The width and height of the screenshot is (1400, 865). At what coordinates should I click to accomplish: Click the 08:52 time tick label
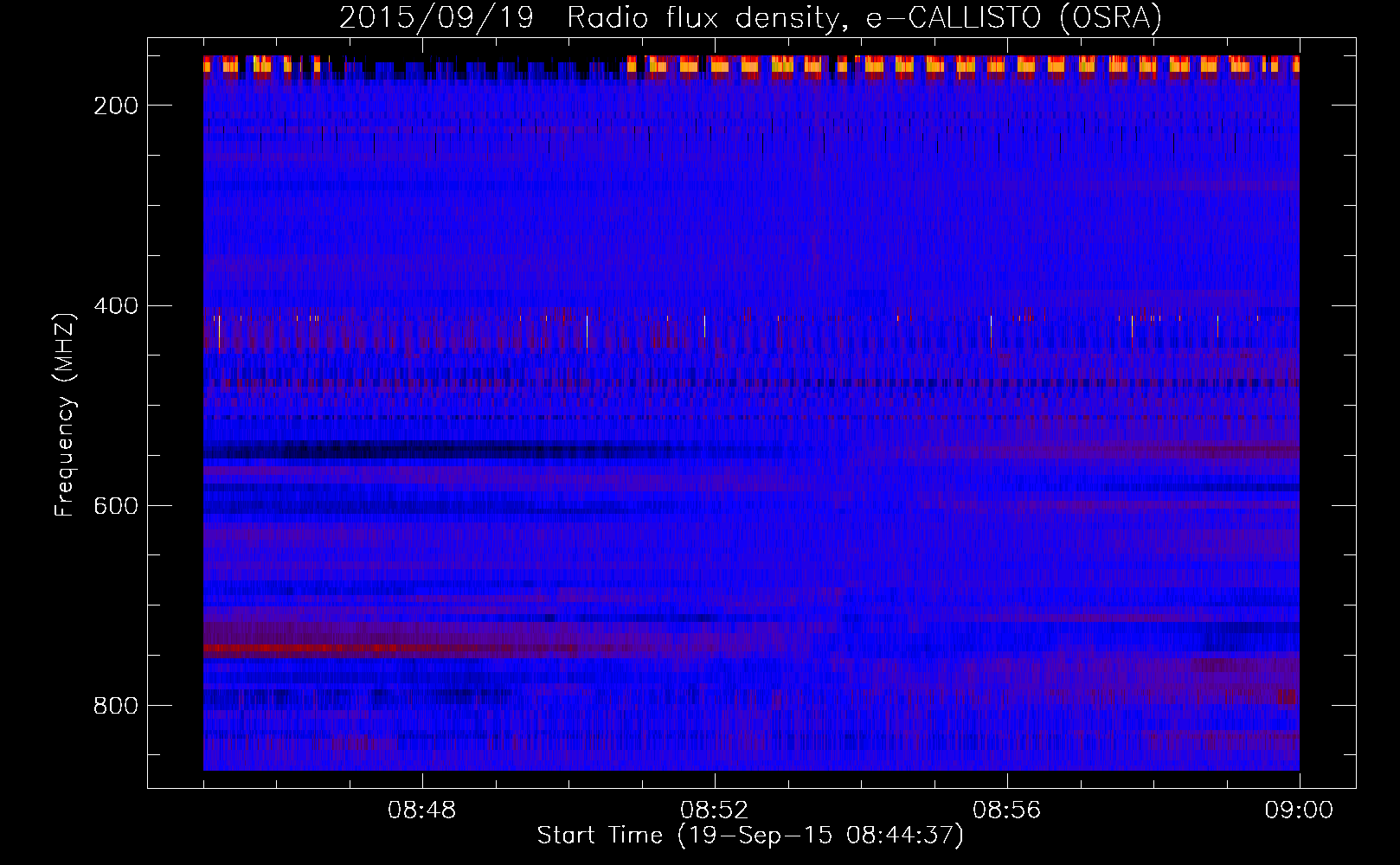715,811
